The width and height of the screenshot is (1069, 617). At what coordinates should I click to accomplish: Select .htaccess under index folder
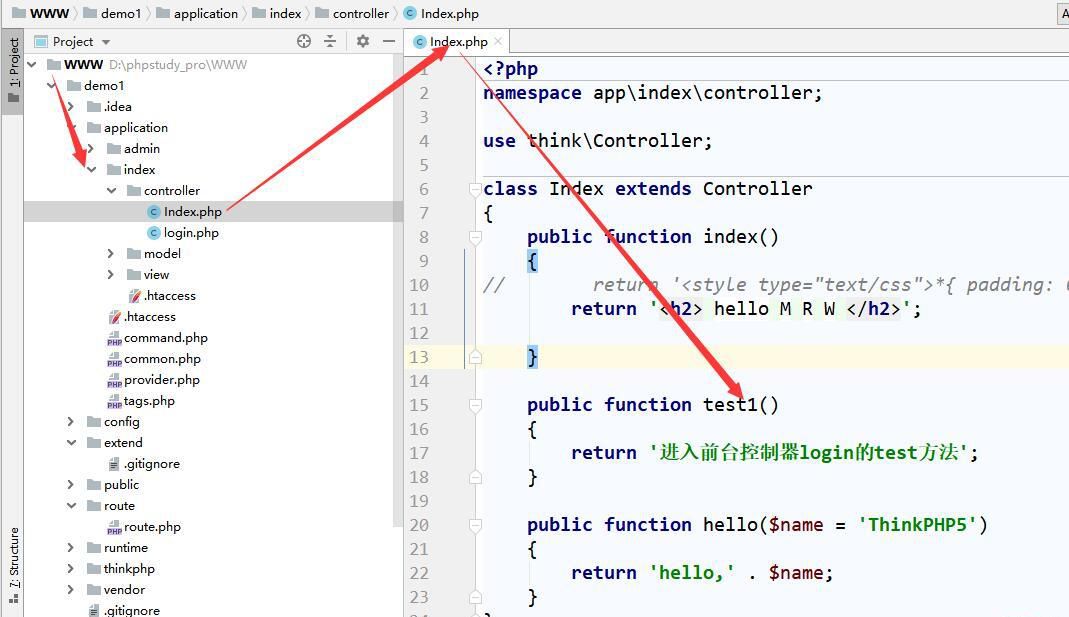click(x=169, y=296)
